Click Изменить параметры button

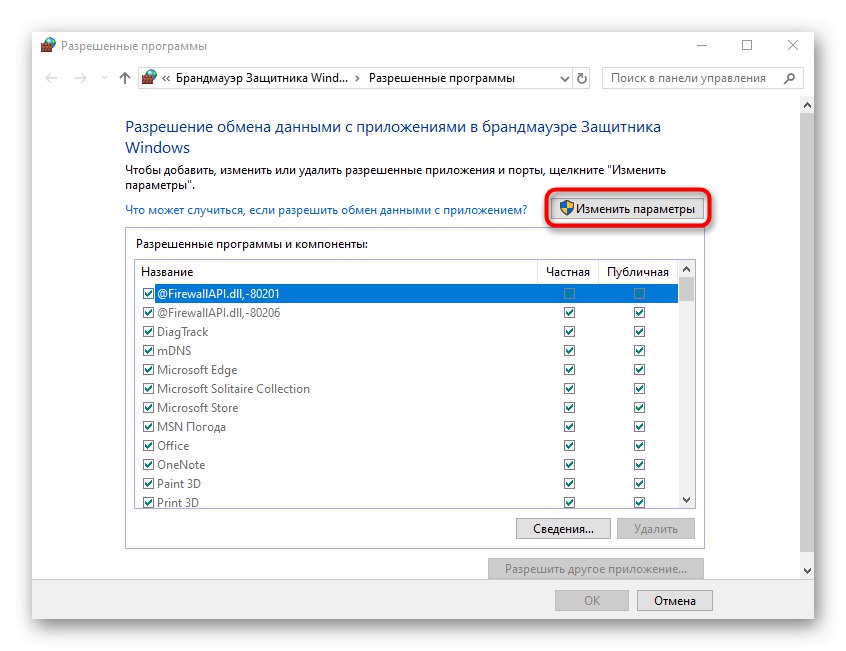(627, 209)
